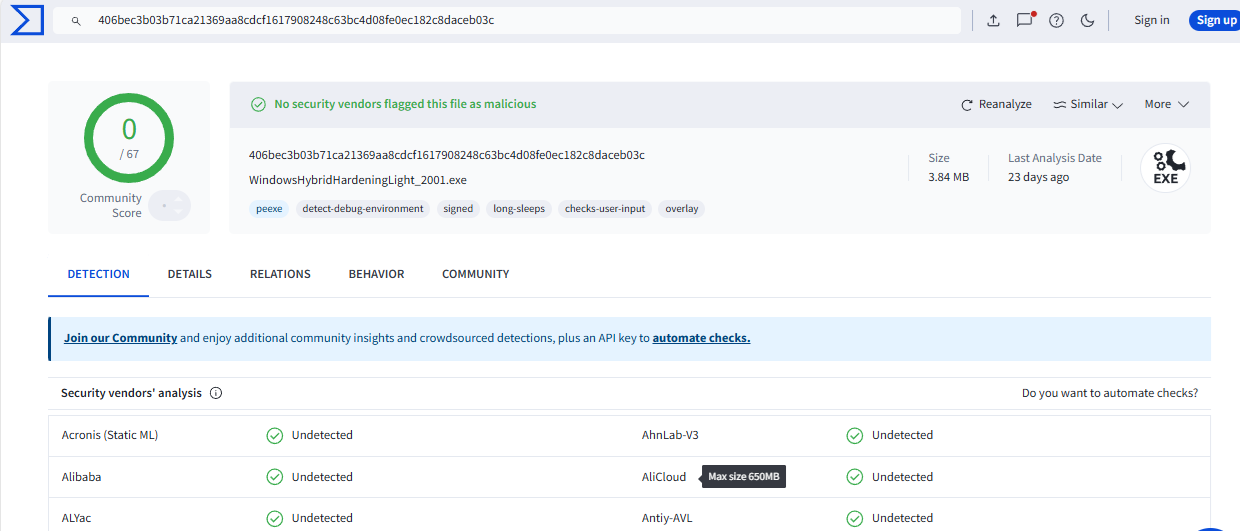Switch to the Details tab

click(x=189, y=274)
